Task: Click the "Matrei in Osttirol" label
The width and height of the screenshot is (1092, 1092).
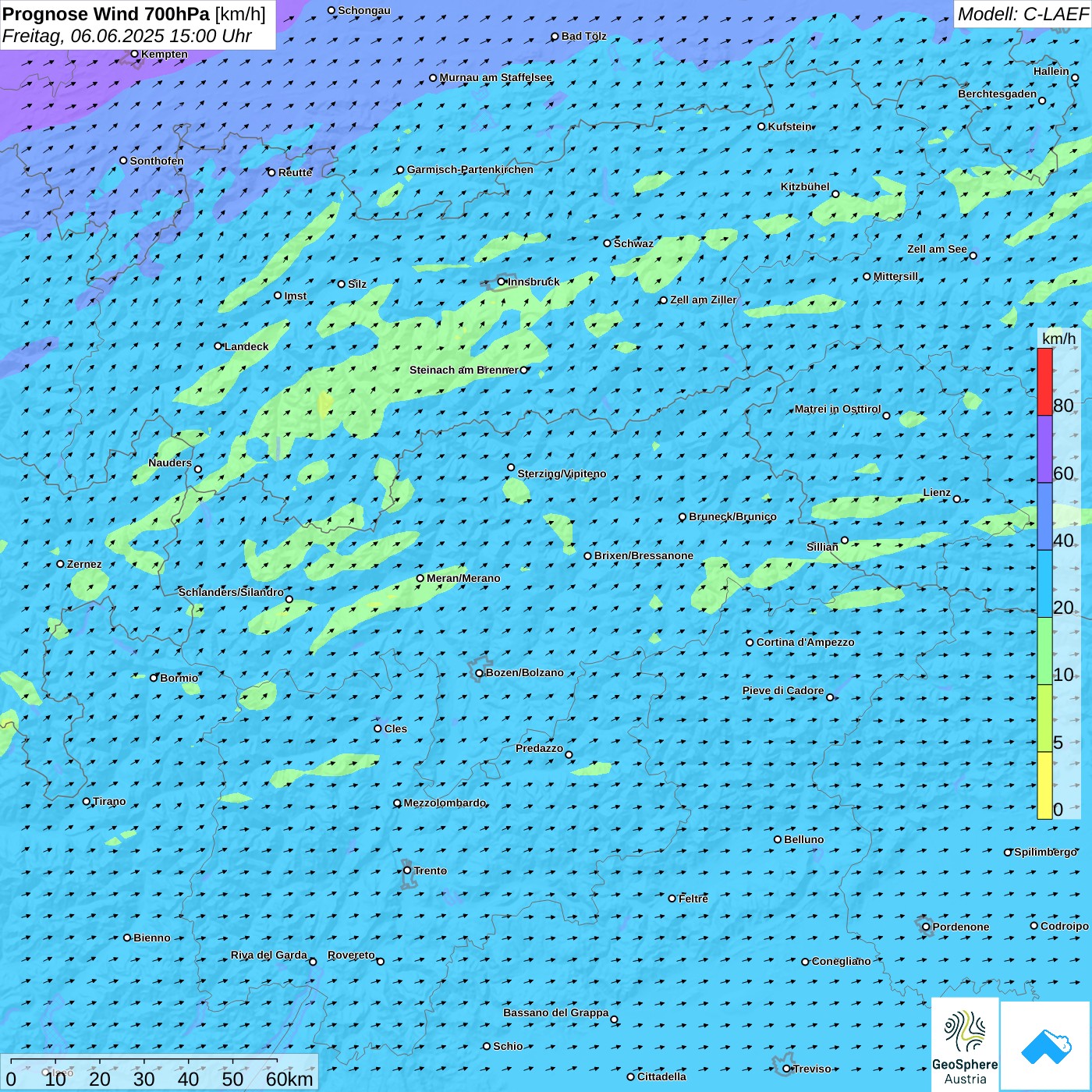Action: pos(838,409)
